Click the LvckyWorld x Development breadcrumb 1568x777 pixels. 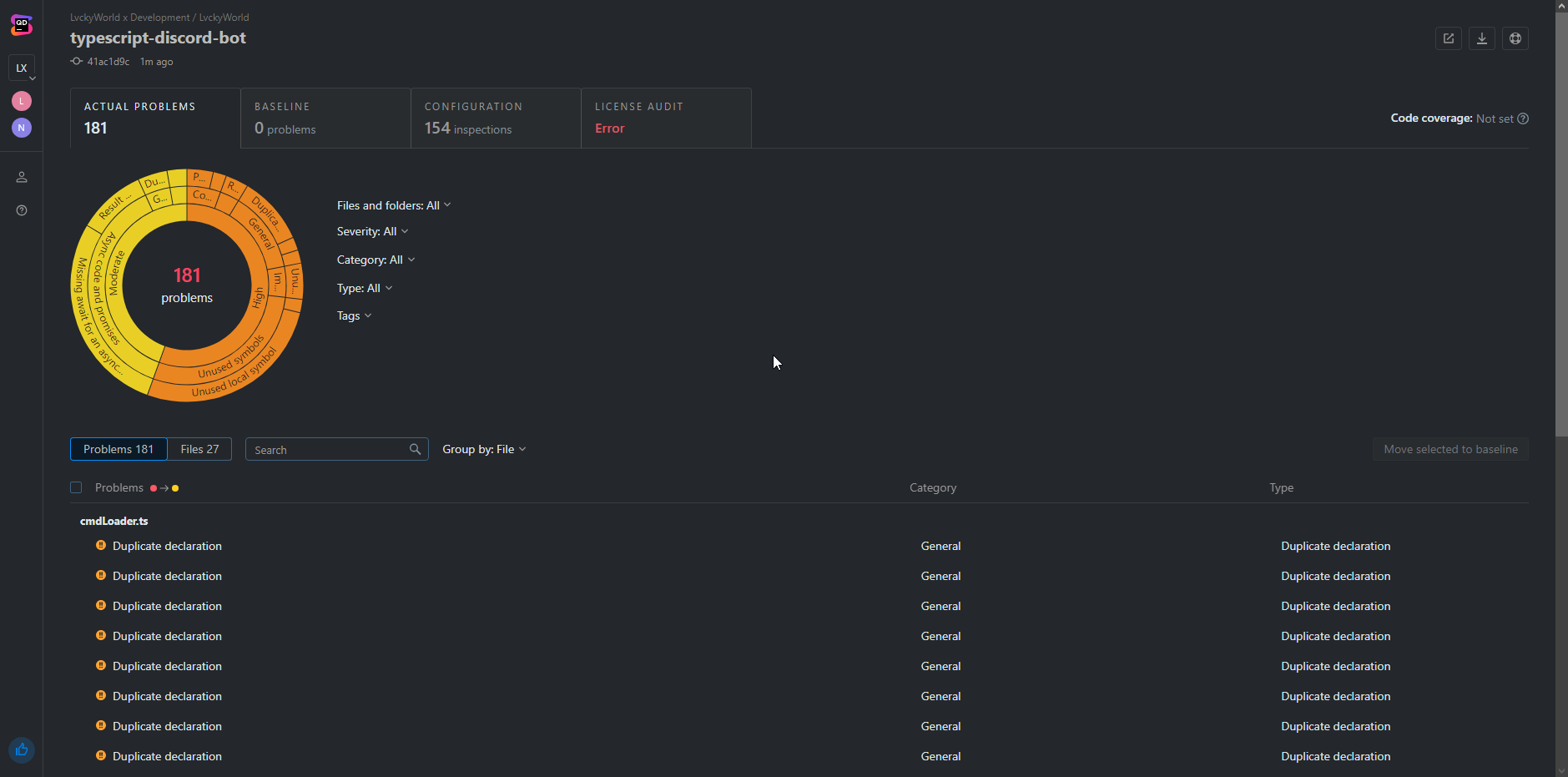(x=129, y=18)
